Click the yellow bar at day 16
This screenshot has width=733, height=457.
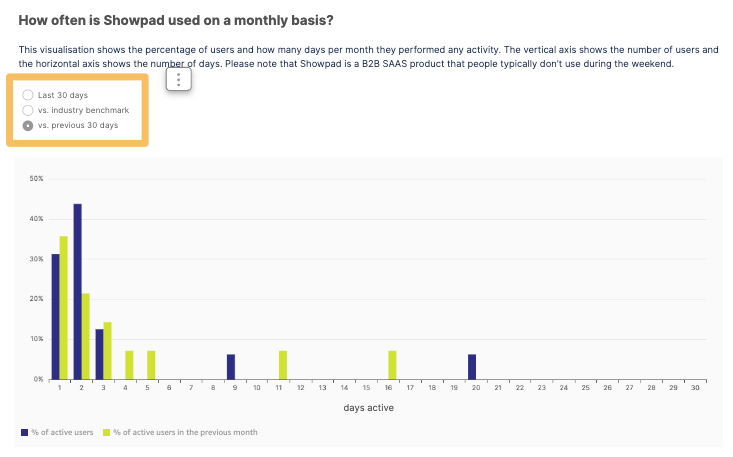coord(392,365)
